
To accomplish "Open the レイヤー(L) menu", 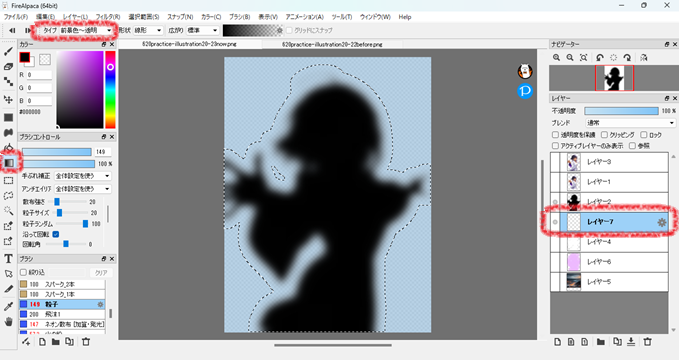I will (x=75, y=17).
